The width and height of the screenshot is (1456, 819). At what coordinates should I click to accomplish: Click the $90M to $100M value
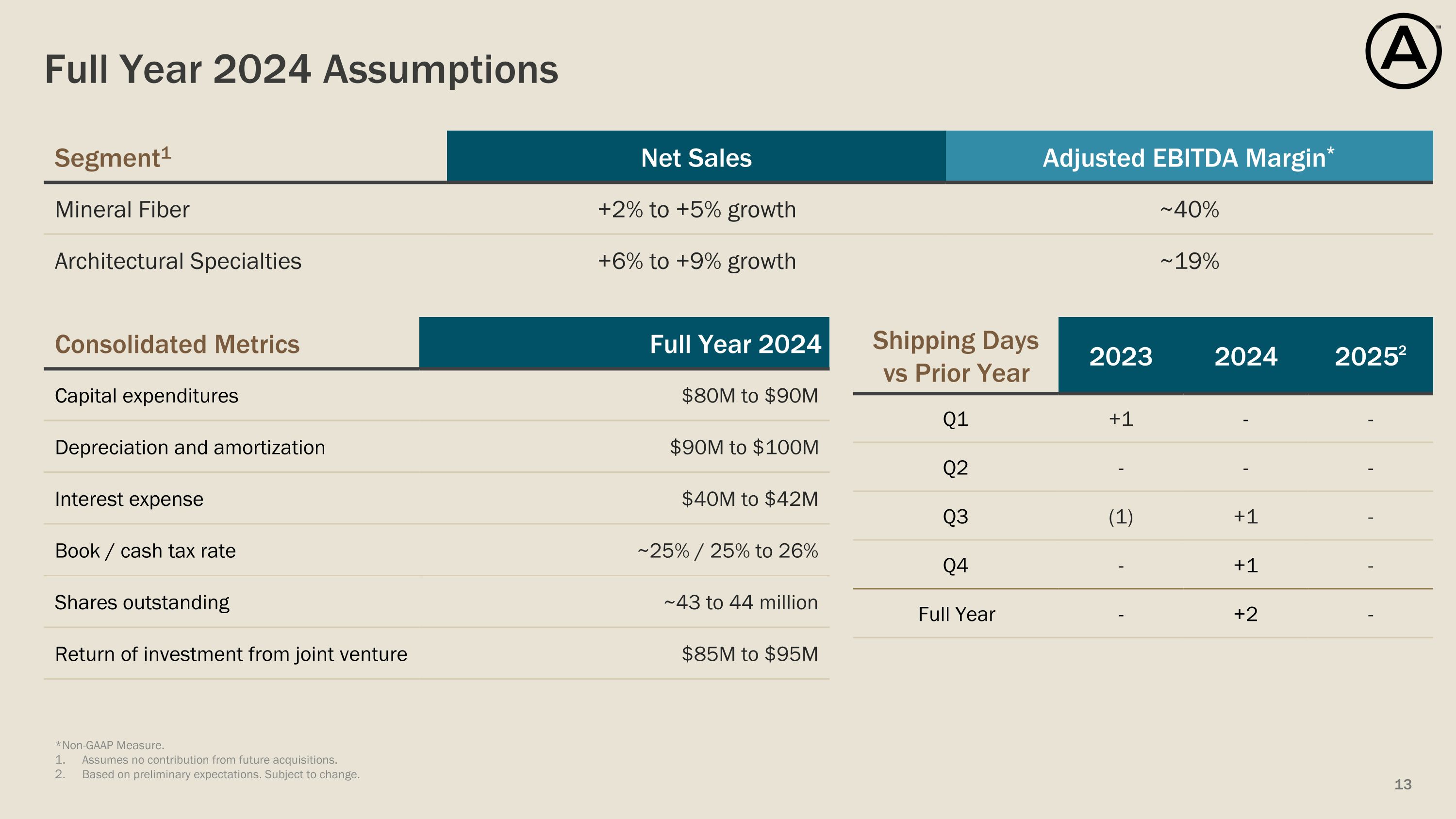point(744,447)
